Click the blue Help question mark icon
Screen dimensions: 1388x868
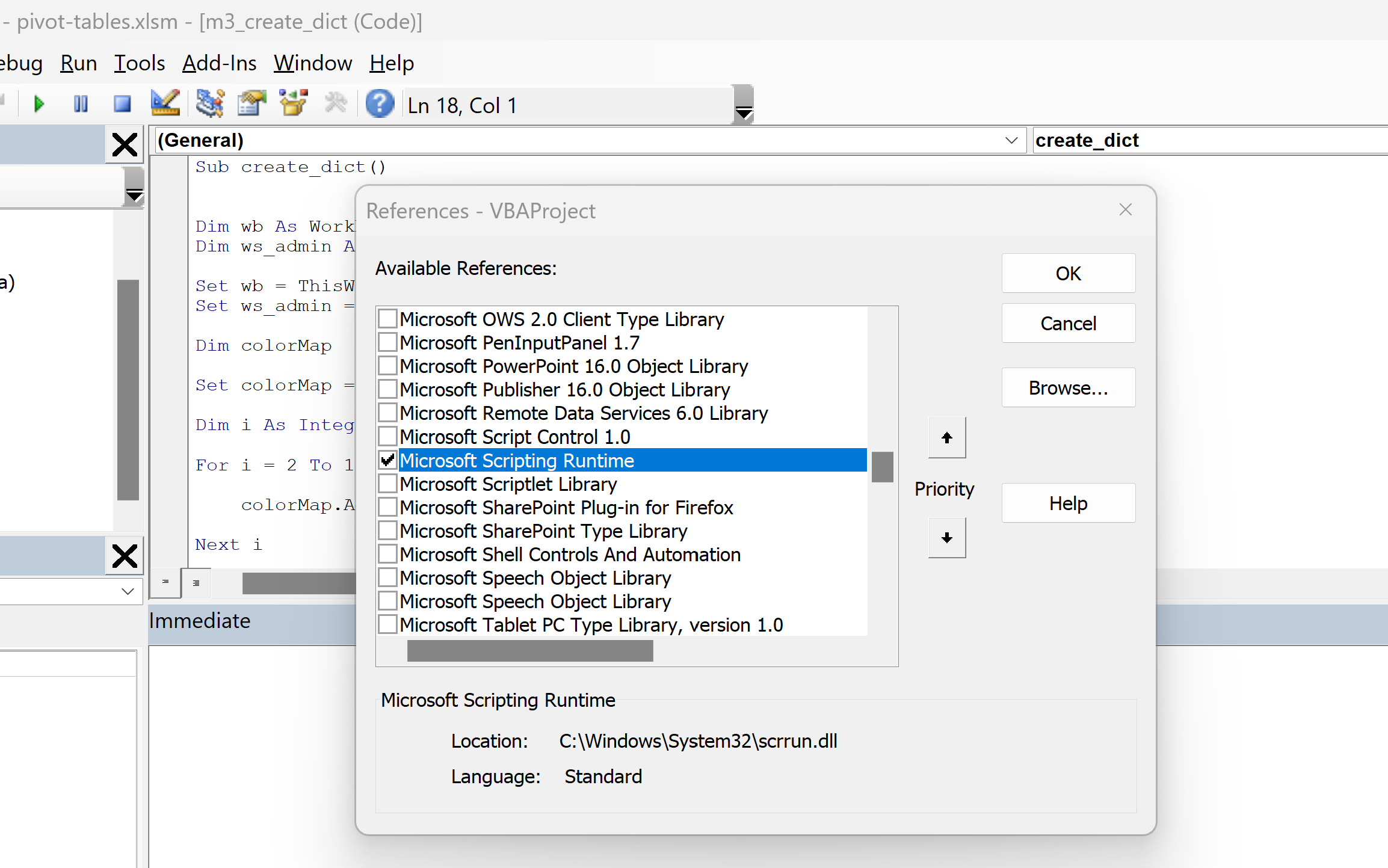[x=380, y=104]
